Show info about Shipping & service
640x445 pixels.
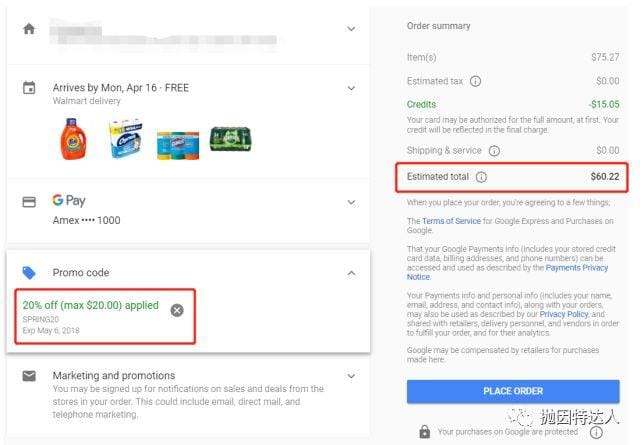coord(494,151)
